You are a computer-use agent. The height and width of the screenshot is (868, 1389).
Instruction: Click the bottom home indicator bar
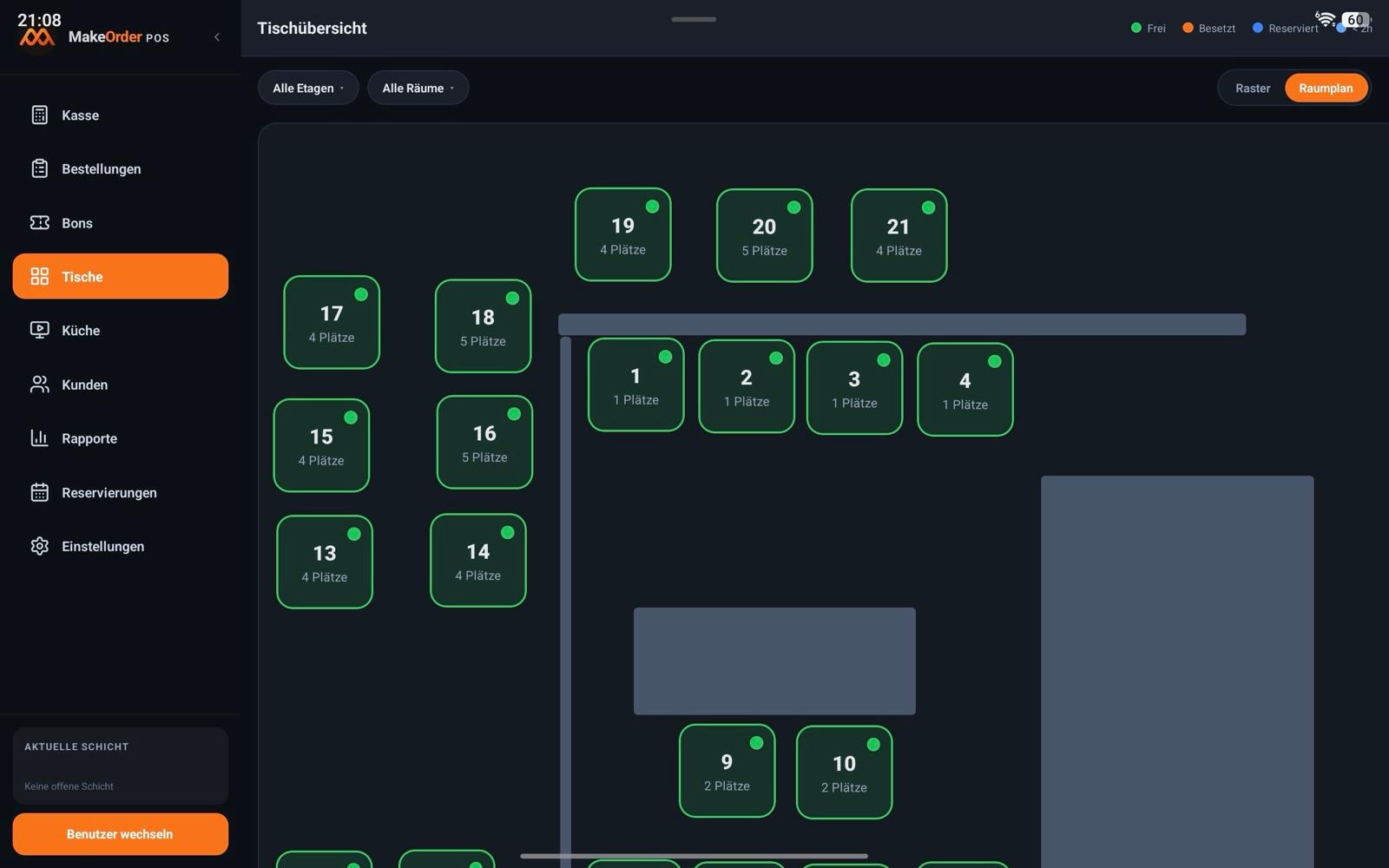[694, 856]
